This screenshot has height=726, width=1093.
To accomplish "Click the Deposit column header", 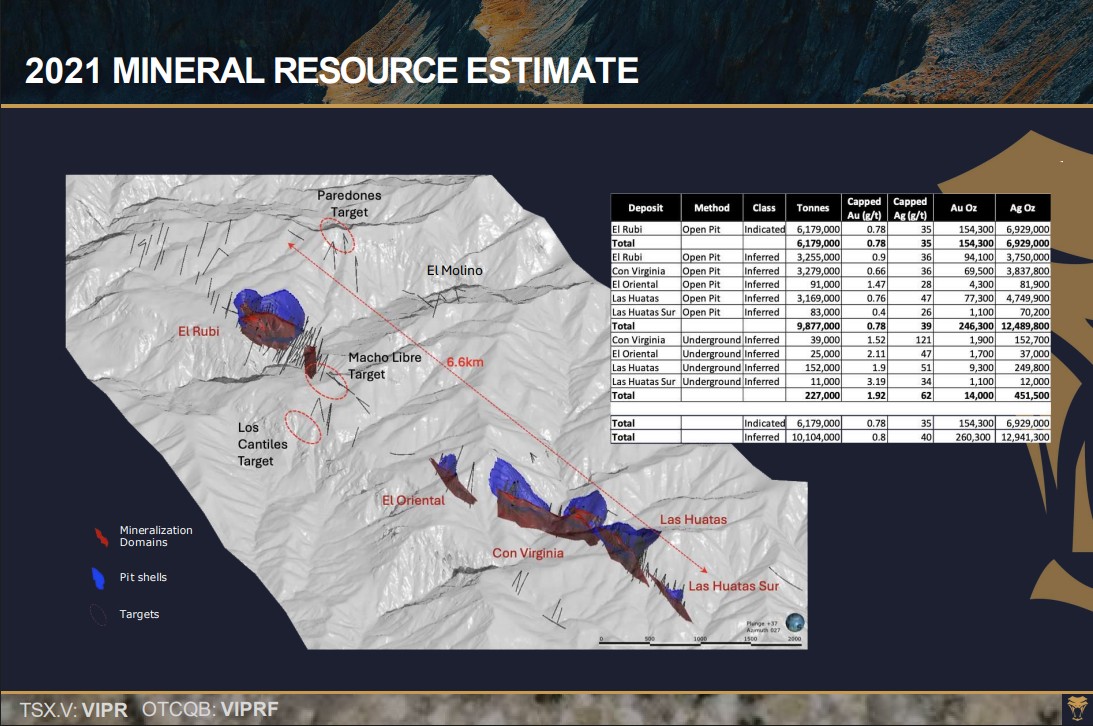I will [646, 208].
